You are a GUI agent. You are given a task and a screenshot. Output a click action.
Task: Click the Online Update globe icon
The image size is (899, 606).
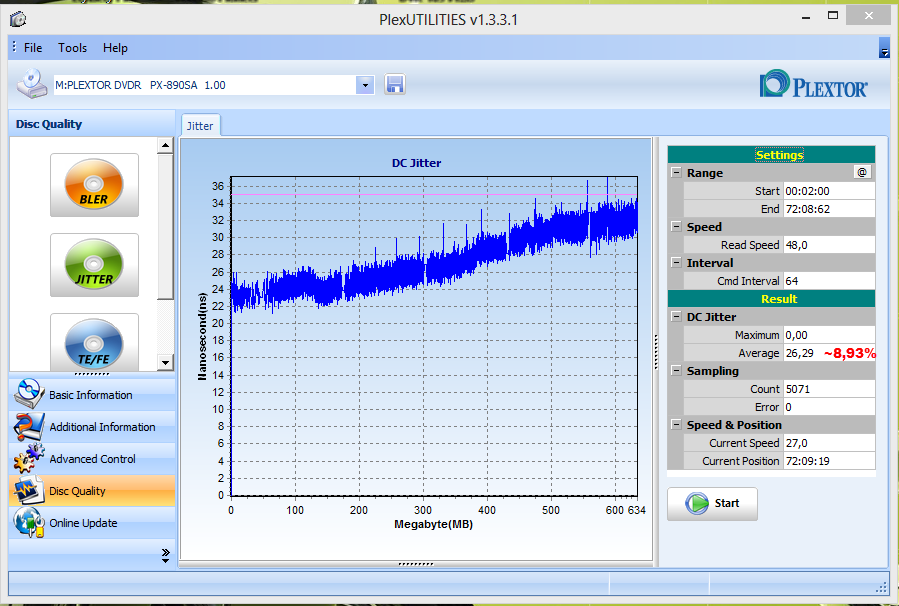pos(28,522)
